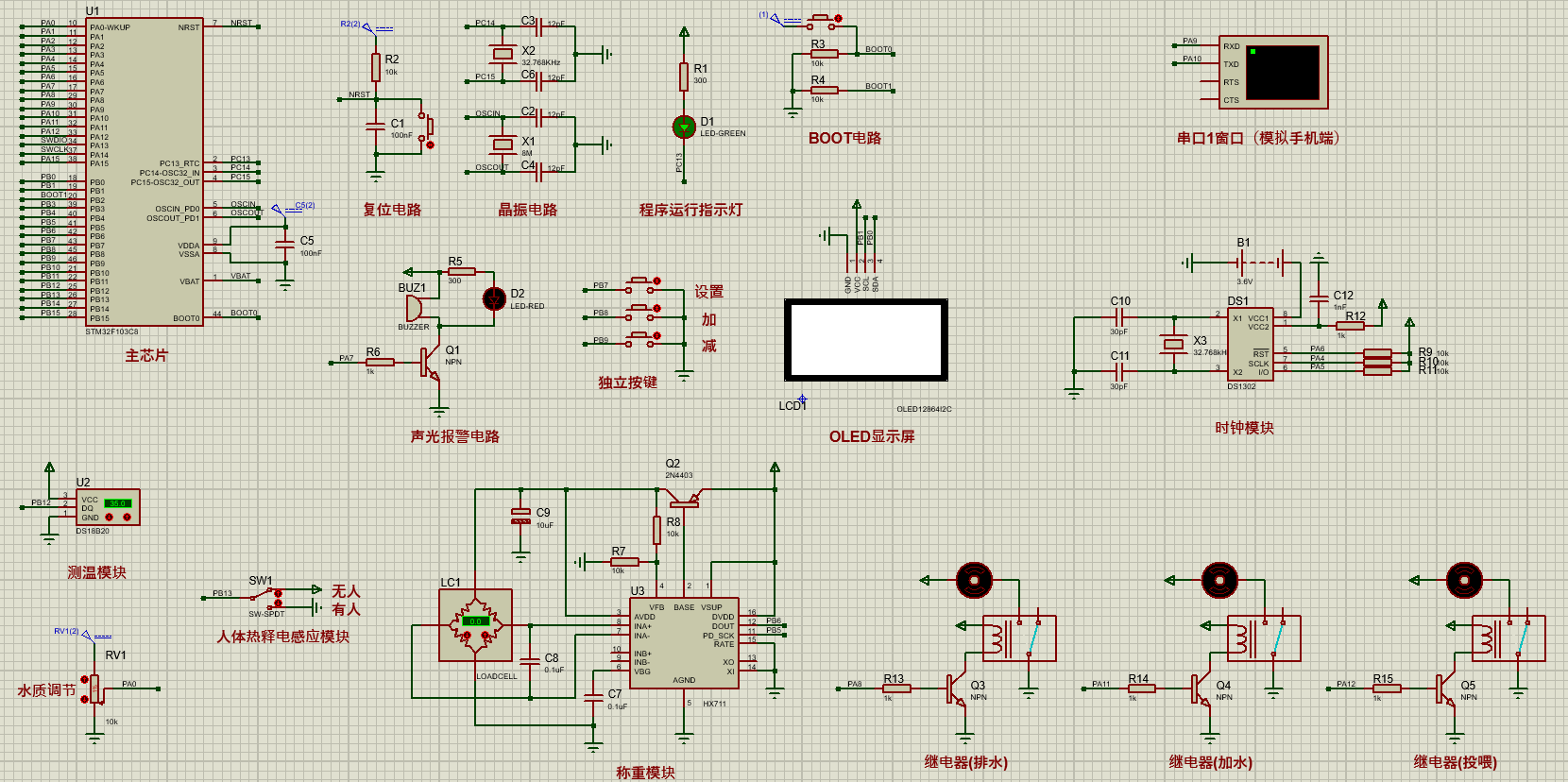
Task: Select the STM32F103C8 U1 chip body
Action: click(x=145, y=171)
